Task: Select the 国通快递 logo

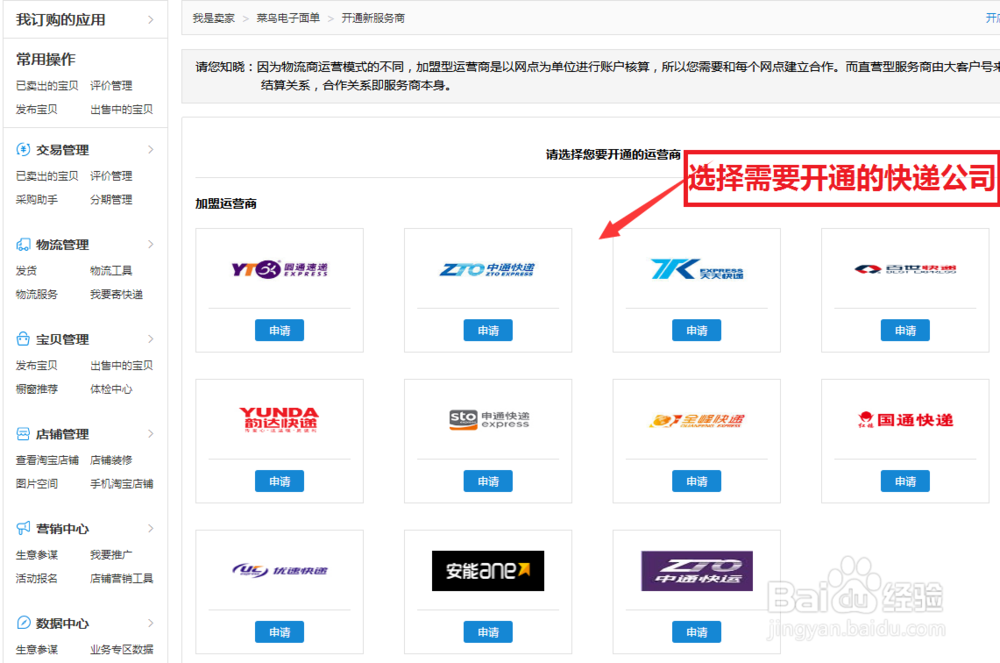Action: coord(905,420)
